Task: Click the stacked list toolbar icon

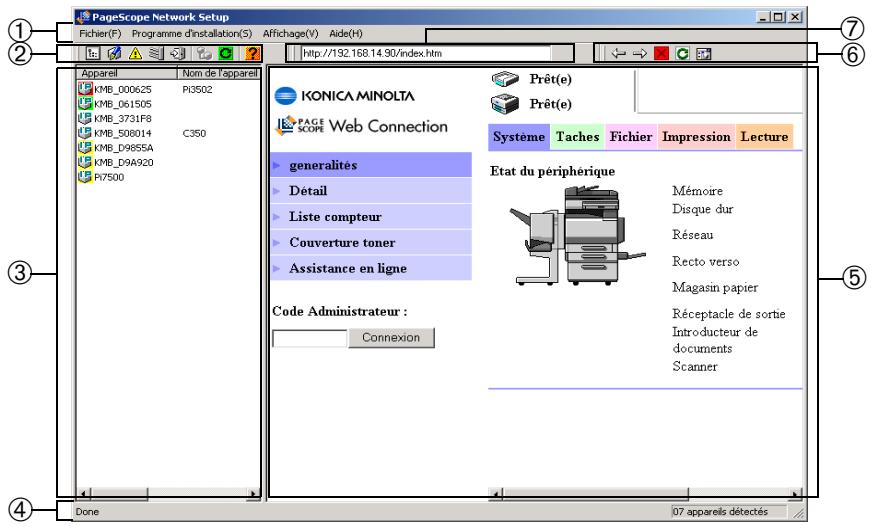Action: point(157,53)
